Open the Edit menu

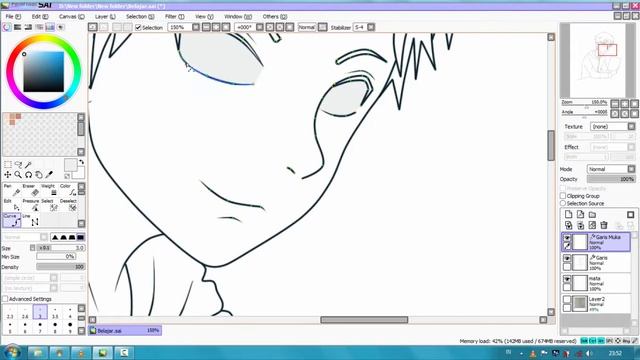40,17
